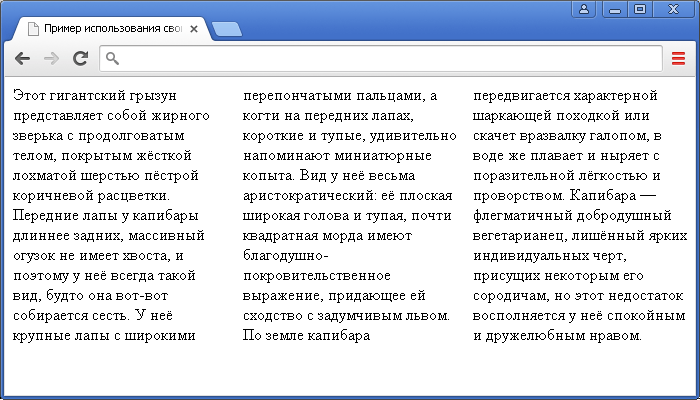700x400 pixels.
Task: Click the line "аристократический: её плоская"
Action: (348, 196)
